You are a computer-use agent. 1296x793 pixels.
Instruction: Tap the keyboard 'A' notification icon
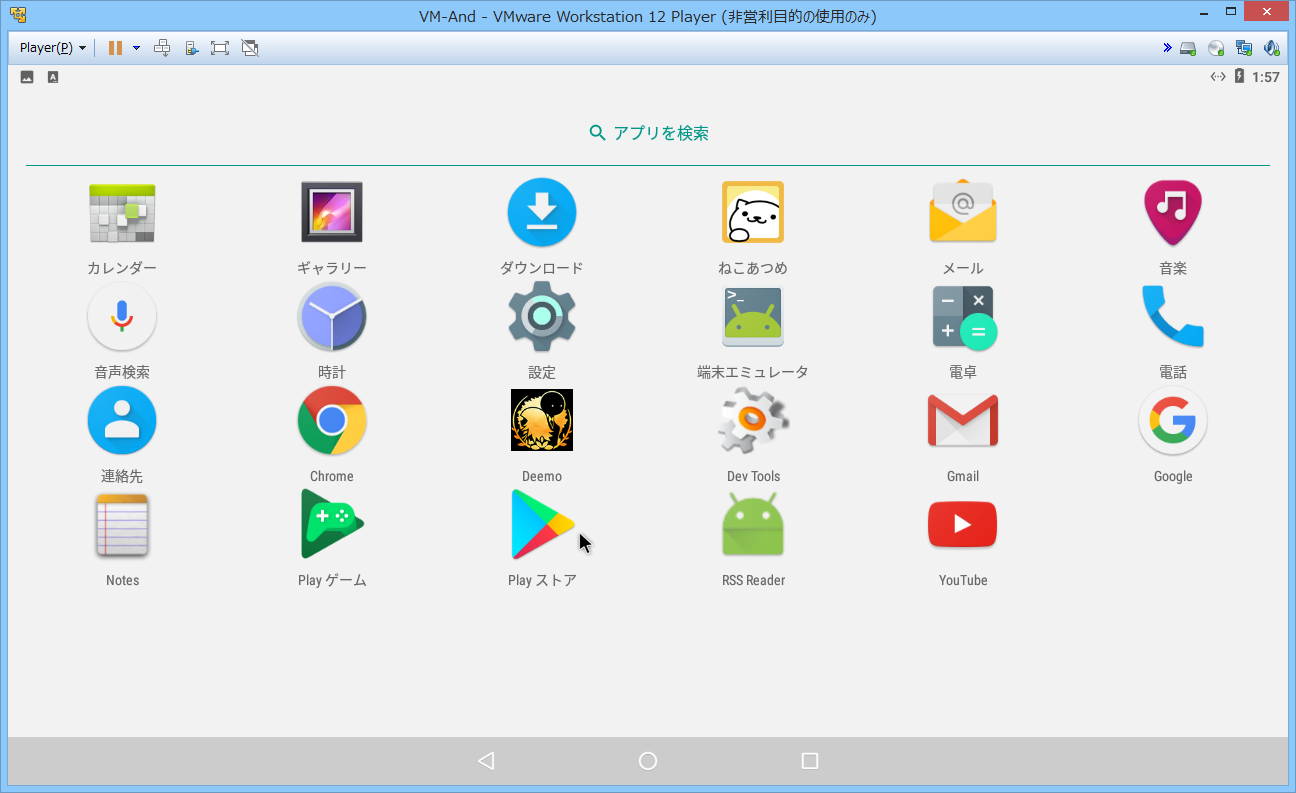tap(53, 77)
